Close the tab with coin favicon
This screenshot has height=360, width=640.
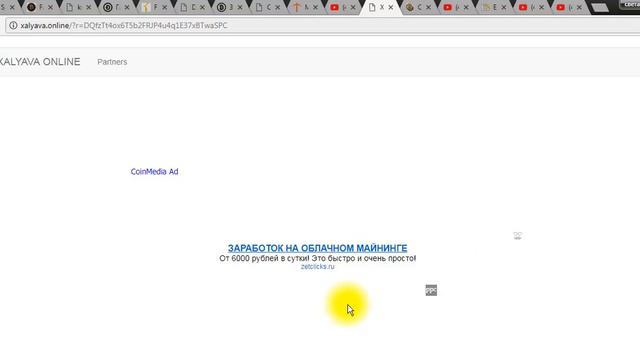[429, 7]
